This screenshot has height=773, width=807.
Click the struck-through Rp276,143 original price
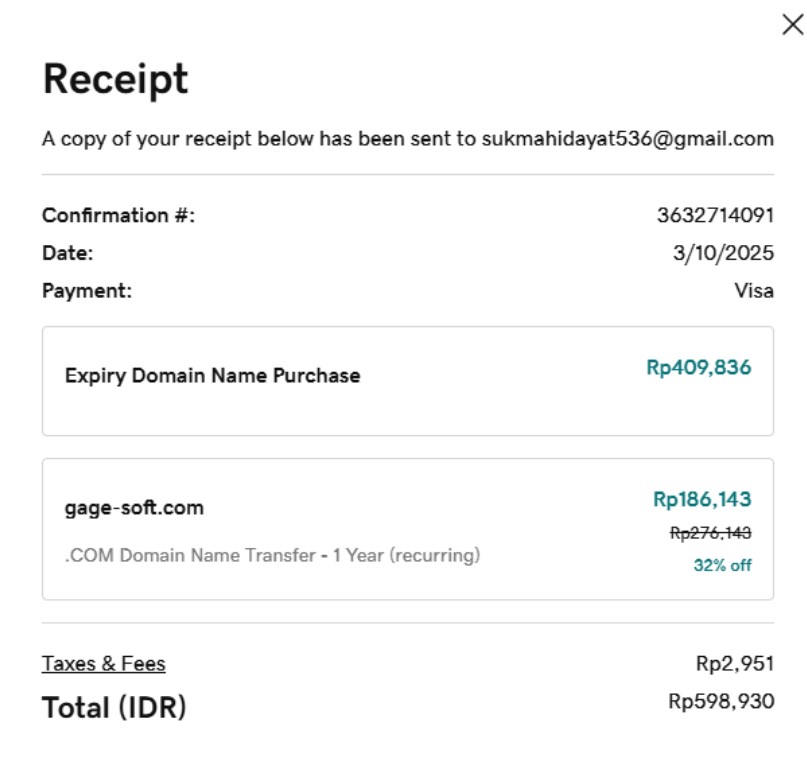pyautogui.click(x=710, y=534)
